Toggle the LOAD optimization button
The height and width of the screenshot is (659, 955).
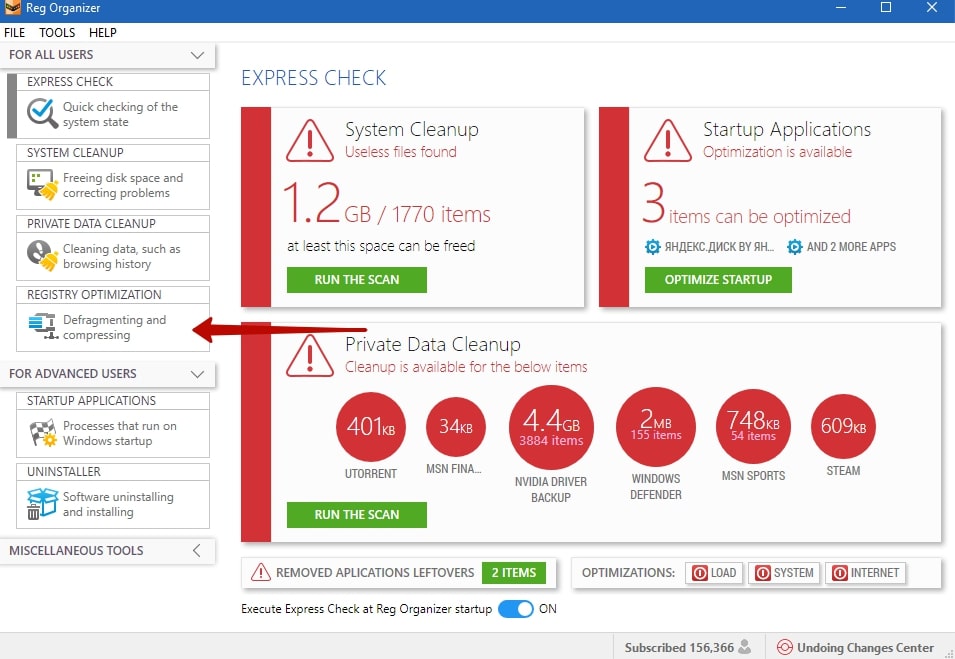coord(714,573)
